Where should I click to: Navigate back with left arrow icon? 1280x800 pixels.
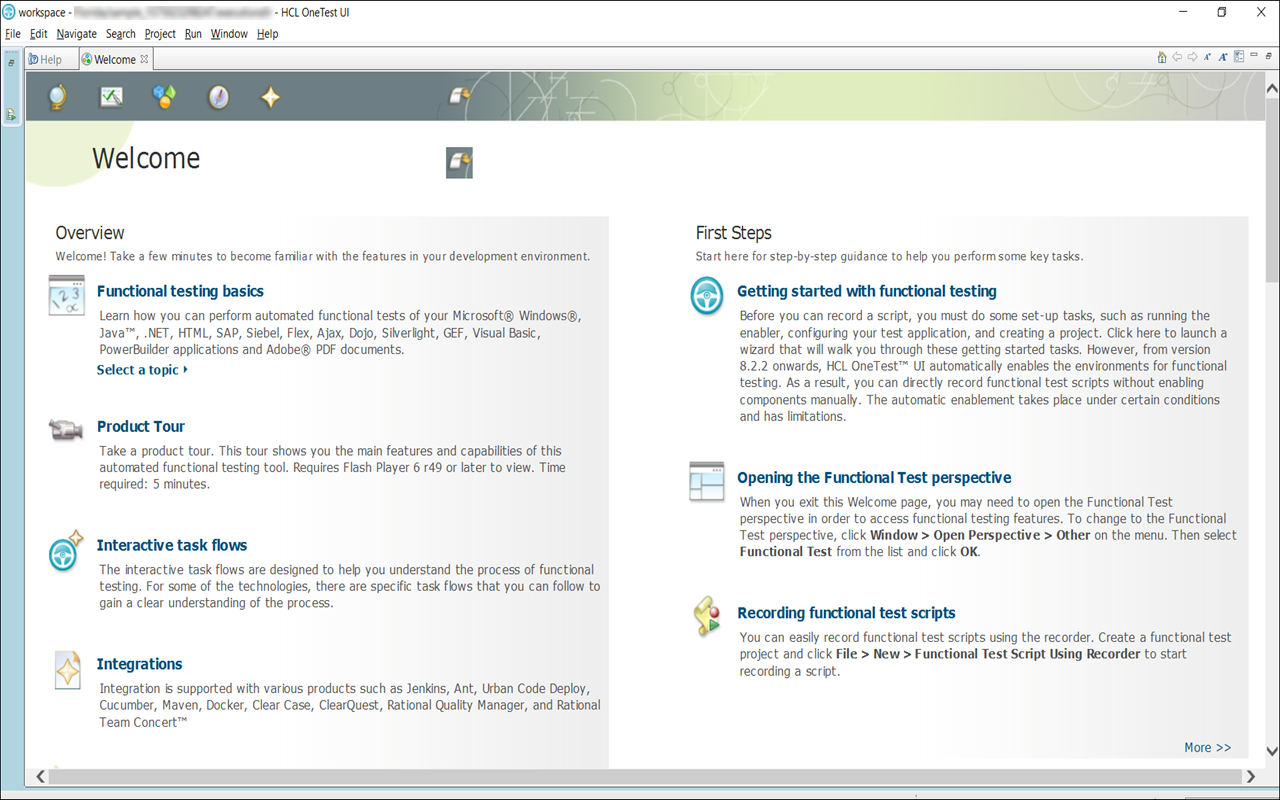coord(1177,58)
